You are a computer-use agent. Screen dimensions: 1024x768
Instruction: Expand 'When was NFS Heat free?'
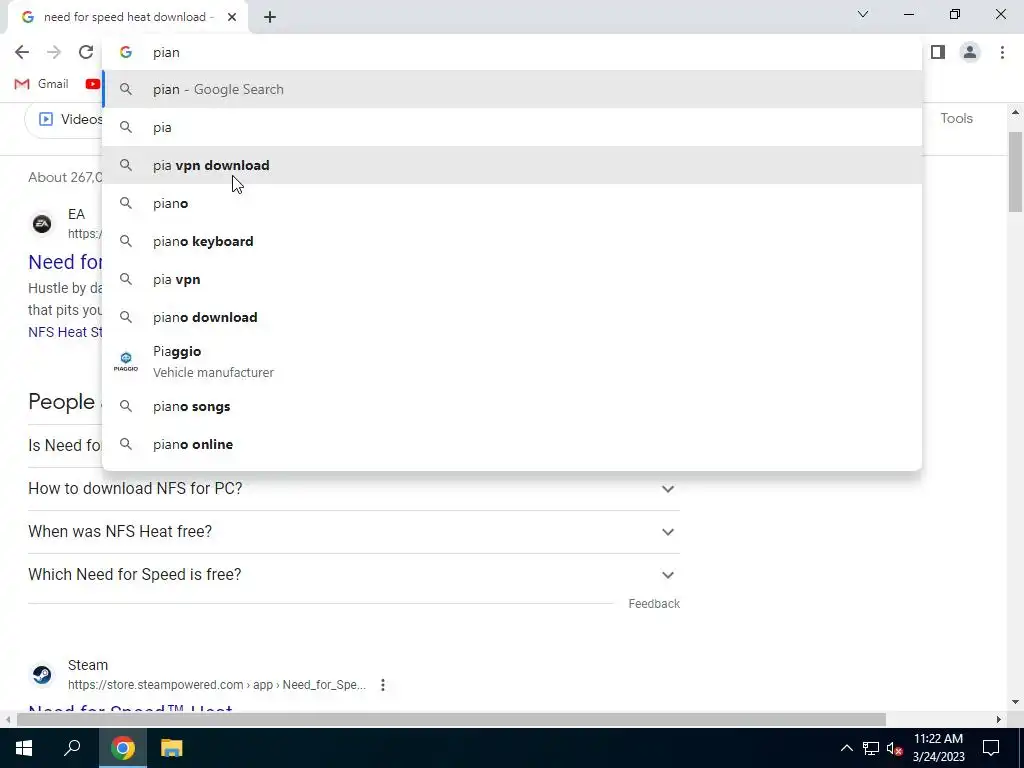point(351,532)
